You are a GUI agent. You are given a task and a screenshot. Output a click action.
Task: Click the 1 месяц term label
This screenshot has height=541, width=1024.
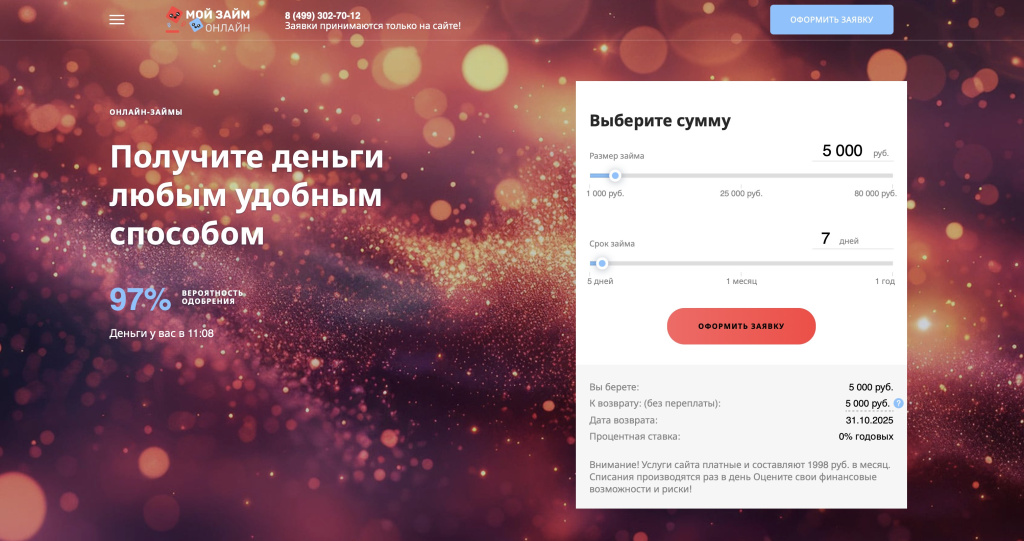[x=741, y=281]
